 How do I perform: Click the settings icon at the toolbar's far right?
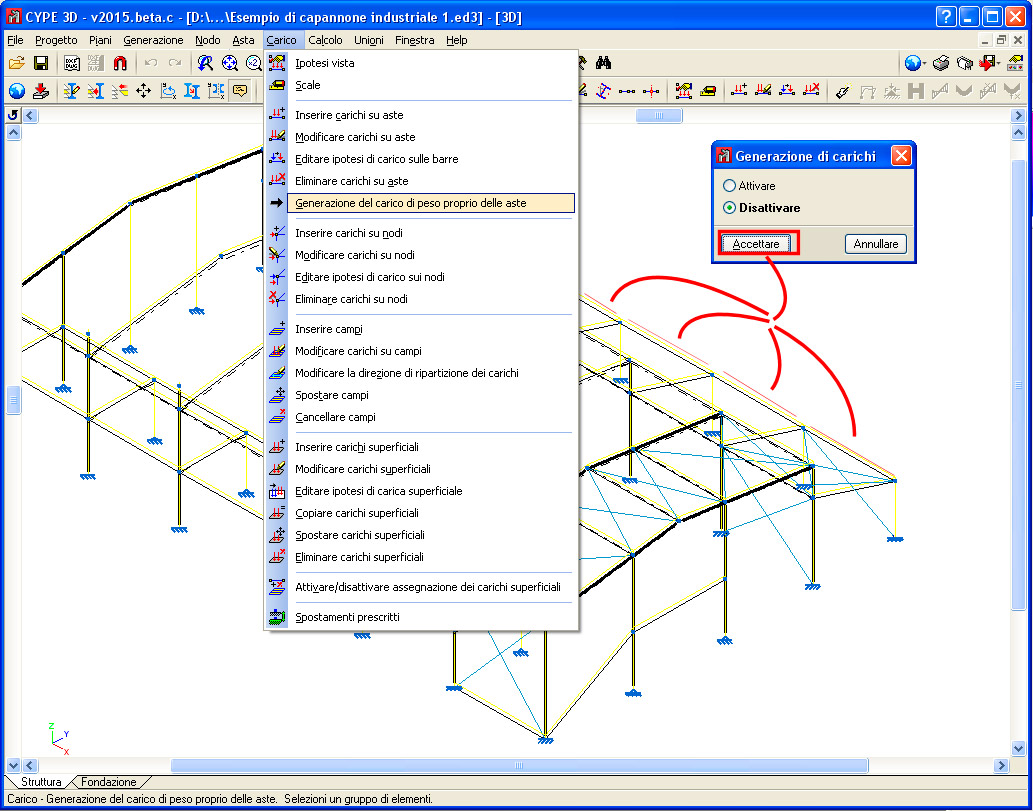1015,63
